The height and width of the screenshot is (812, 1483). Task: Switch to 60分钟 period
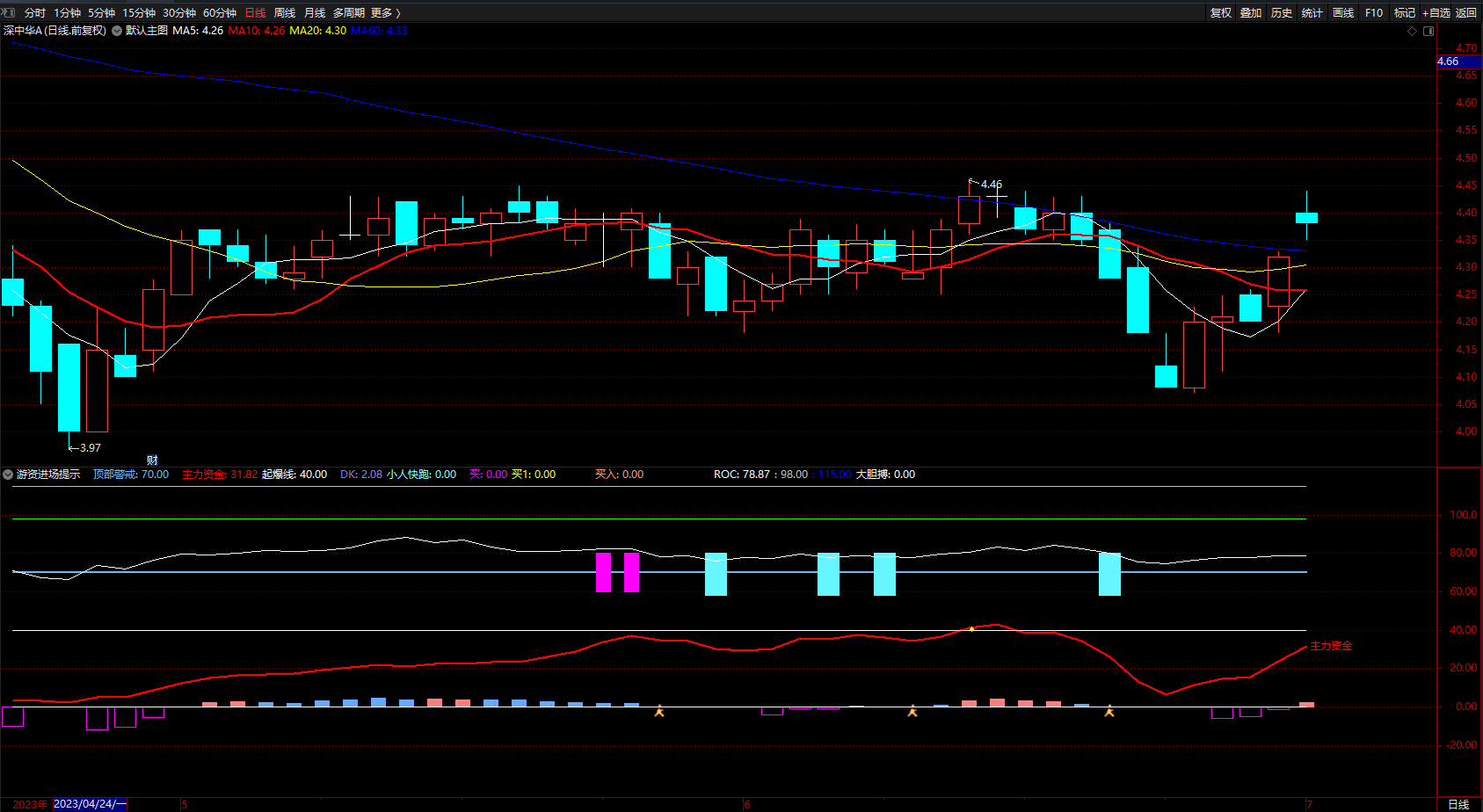220,12
